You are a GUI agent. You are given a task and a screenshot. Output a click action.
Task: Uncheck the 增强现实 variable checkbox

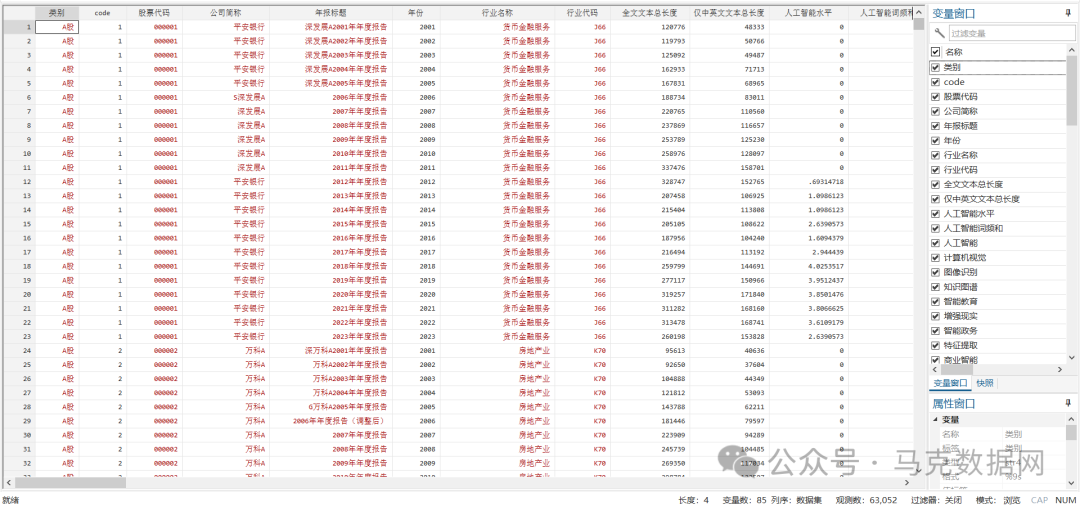(x=935, y=316)
